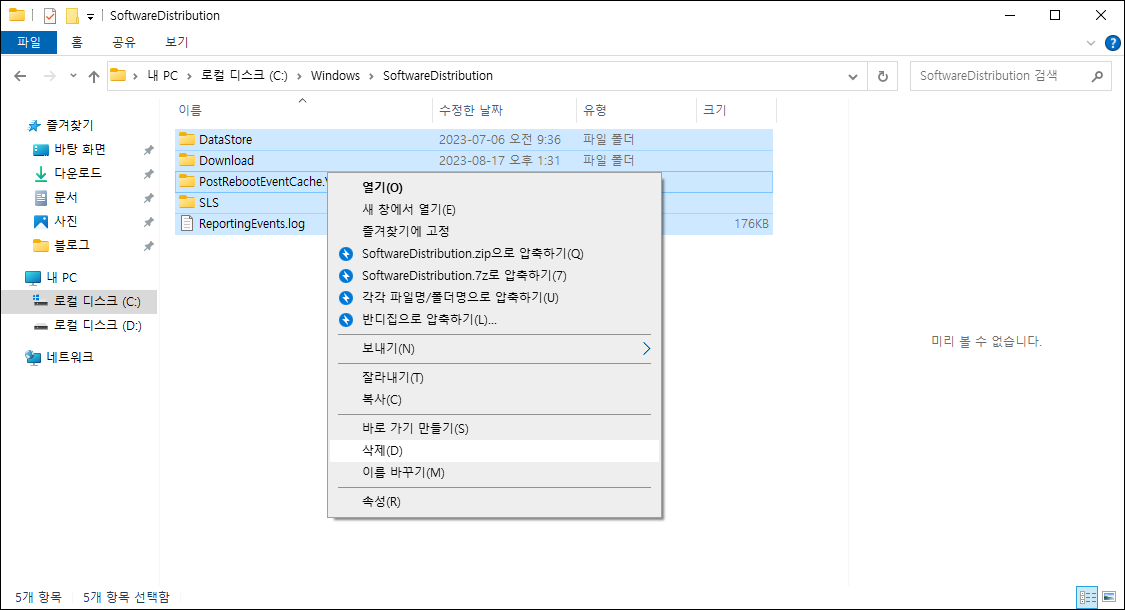
Task: Select the PostRebootEventCache folder
Action: tap(262, 182)
